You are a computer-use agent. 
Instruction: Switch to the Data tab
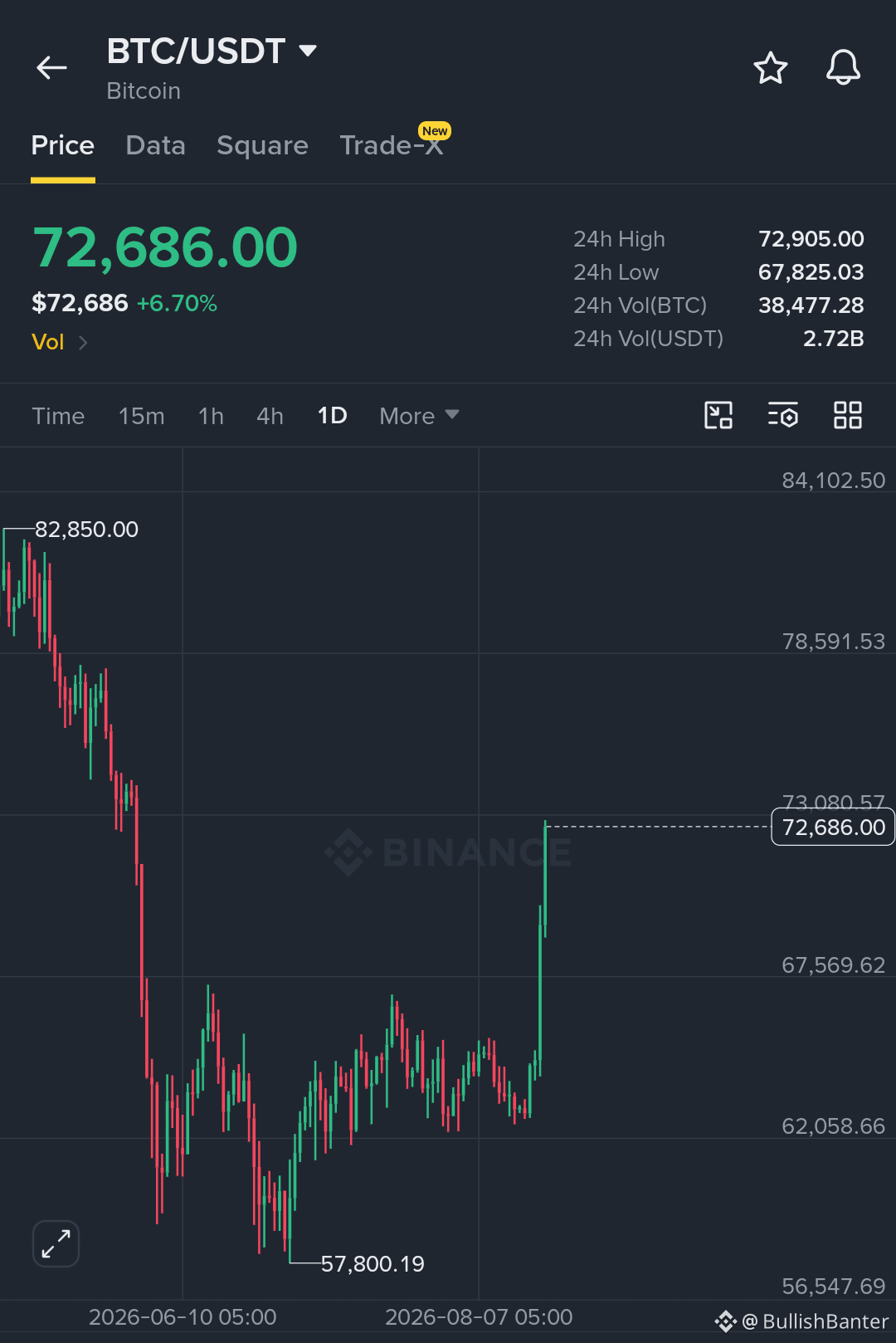click(155, 145)
